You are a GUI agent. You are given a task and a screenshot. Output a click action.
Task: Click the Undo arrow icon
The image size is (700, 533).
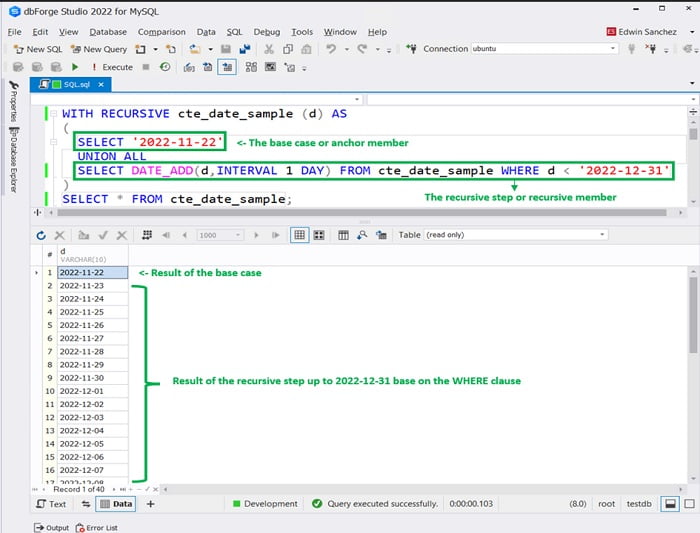coord(331,49)
